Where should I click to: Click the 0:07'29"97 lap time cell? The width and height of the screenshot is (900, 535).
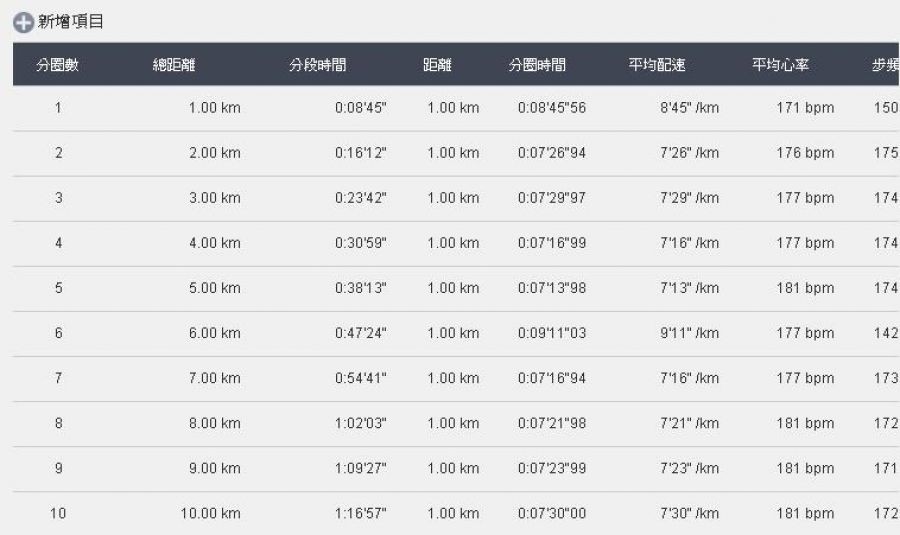pyautogui.click(x=552, y=198)
